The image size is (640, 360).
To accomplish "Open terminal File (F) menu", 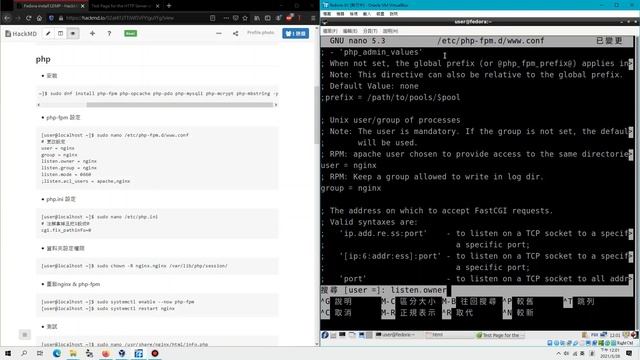I will tap(330, 31).
